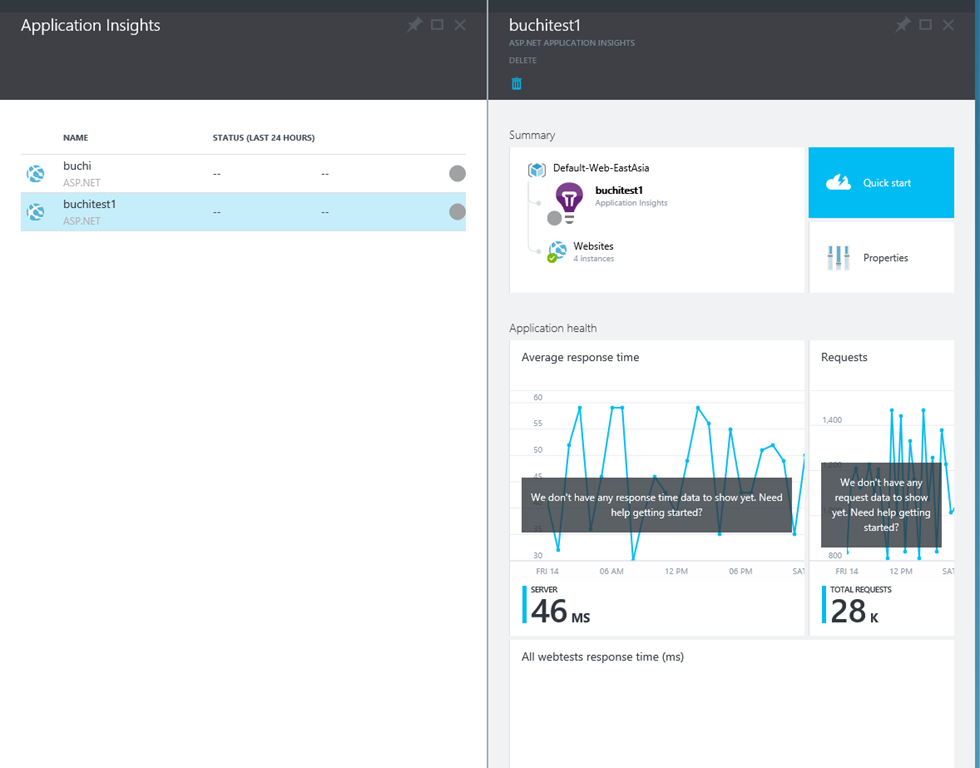Pin the Application Insights blade
The height and width of the screenshot is (768, 980).
pyautogui.click(x=414, y=25)
